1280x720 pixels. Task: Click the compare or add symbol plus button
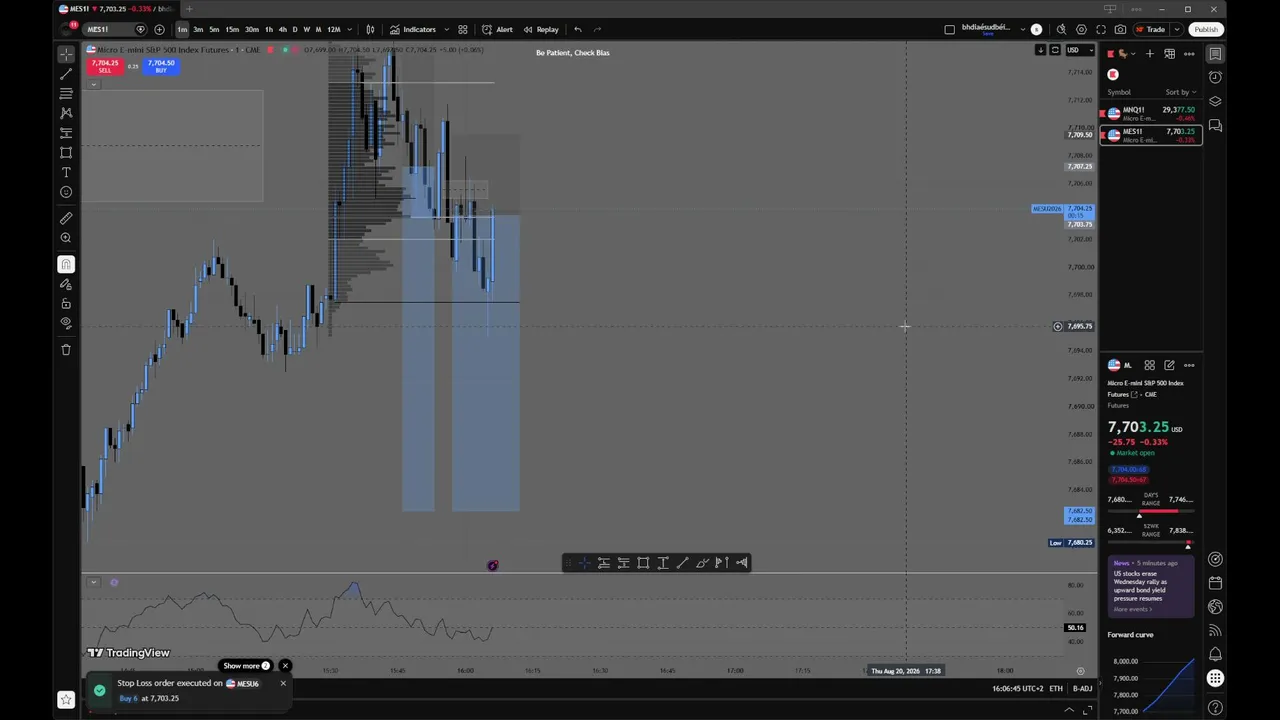point(159,29)
